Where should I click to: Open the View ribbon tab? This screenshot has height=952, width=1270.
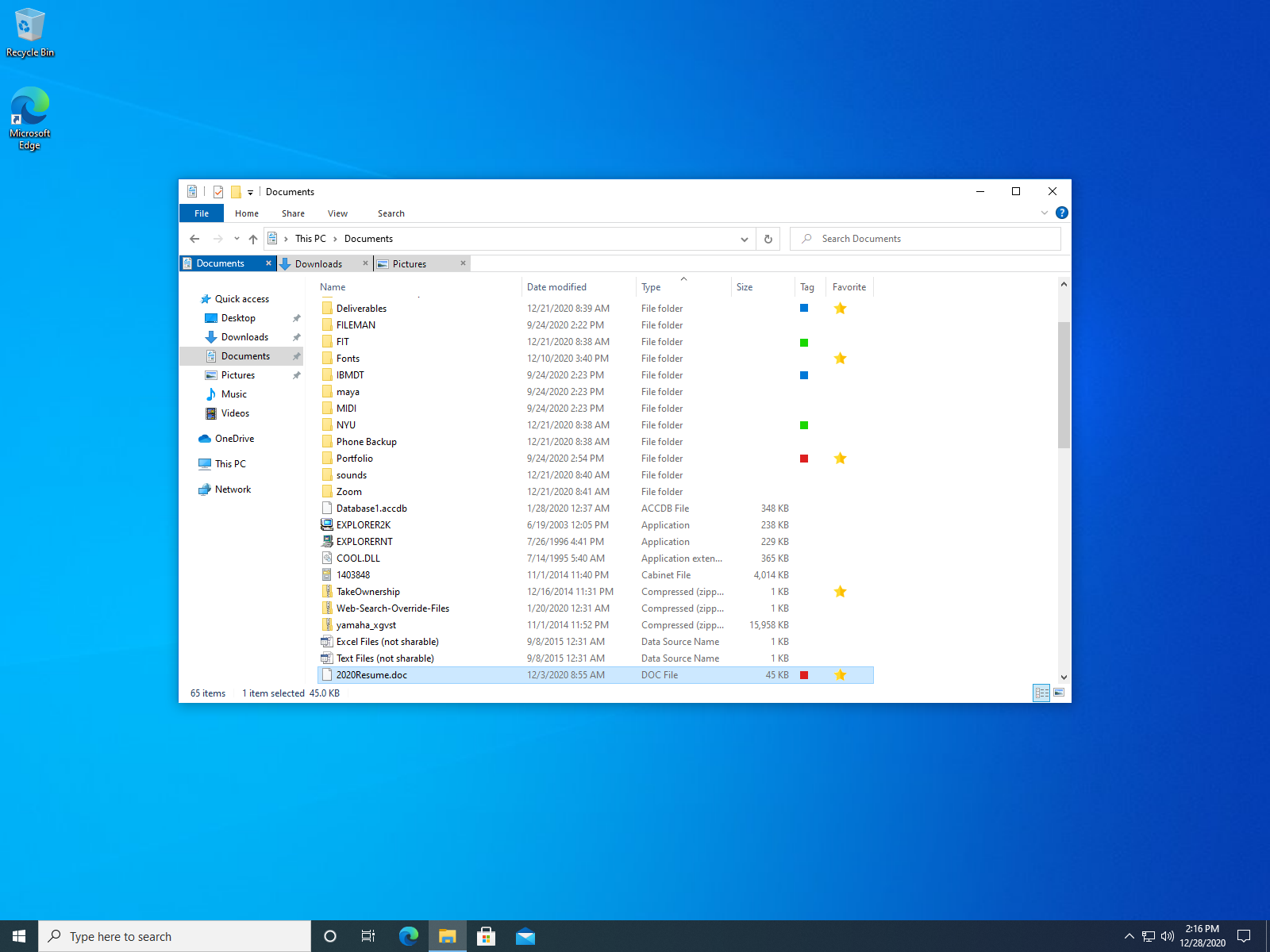[x=337, y=213]
